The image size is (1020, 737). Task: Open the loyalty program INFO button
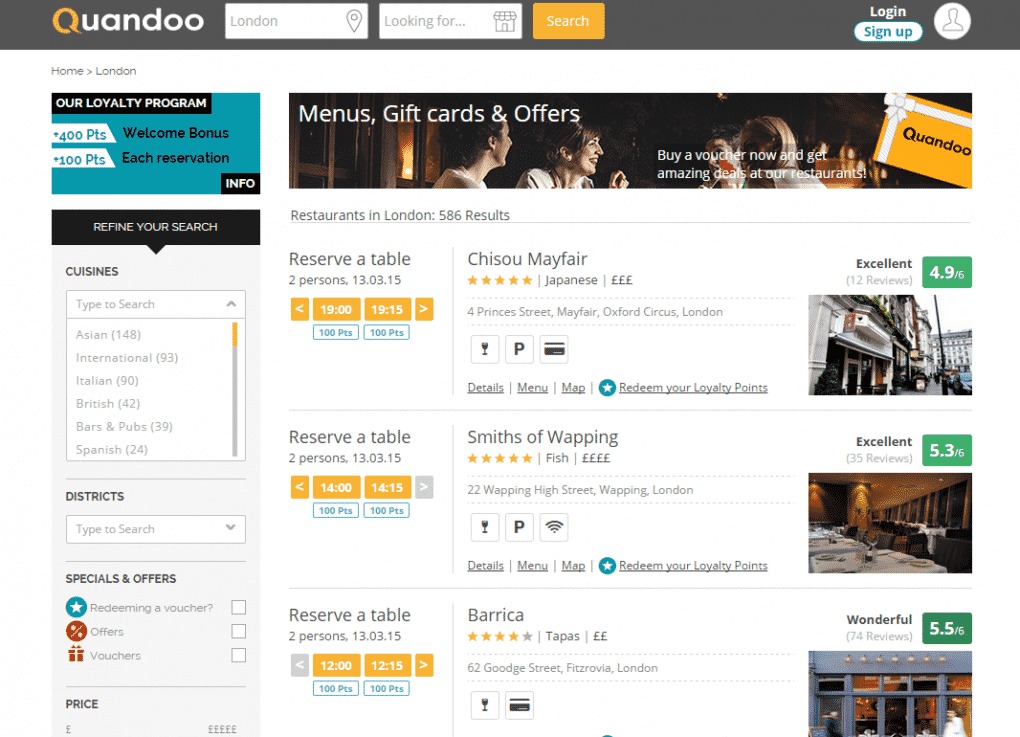click(240, 183)
